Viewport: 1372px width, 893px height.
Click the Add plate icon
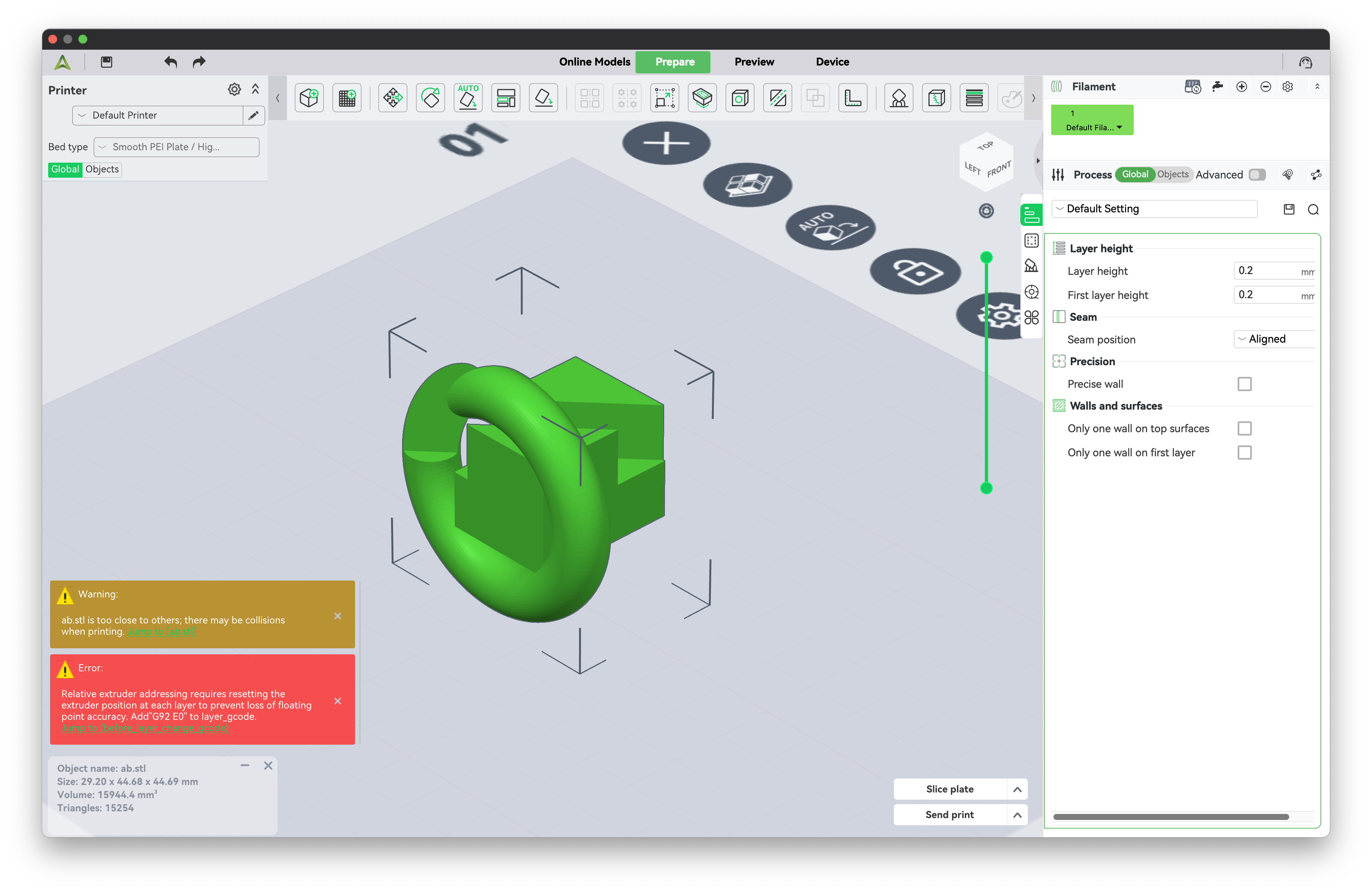coord(347,98)
